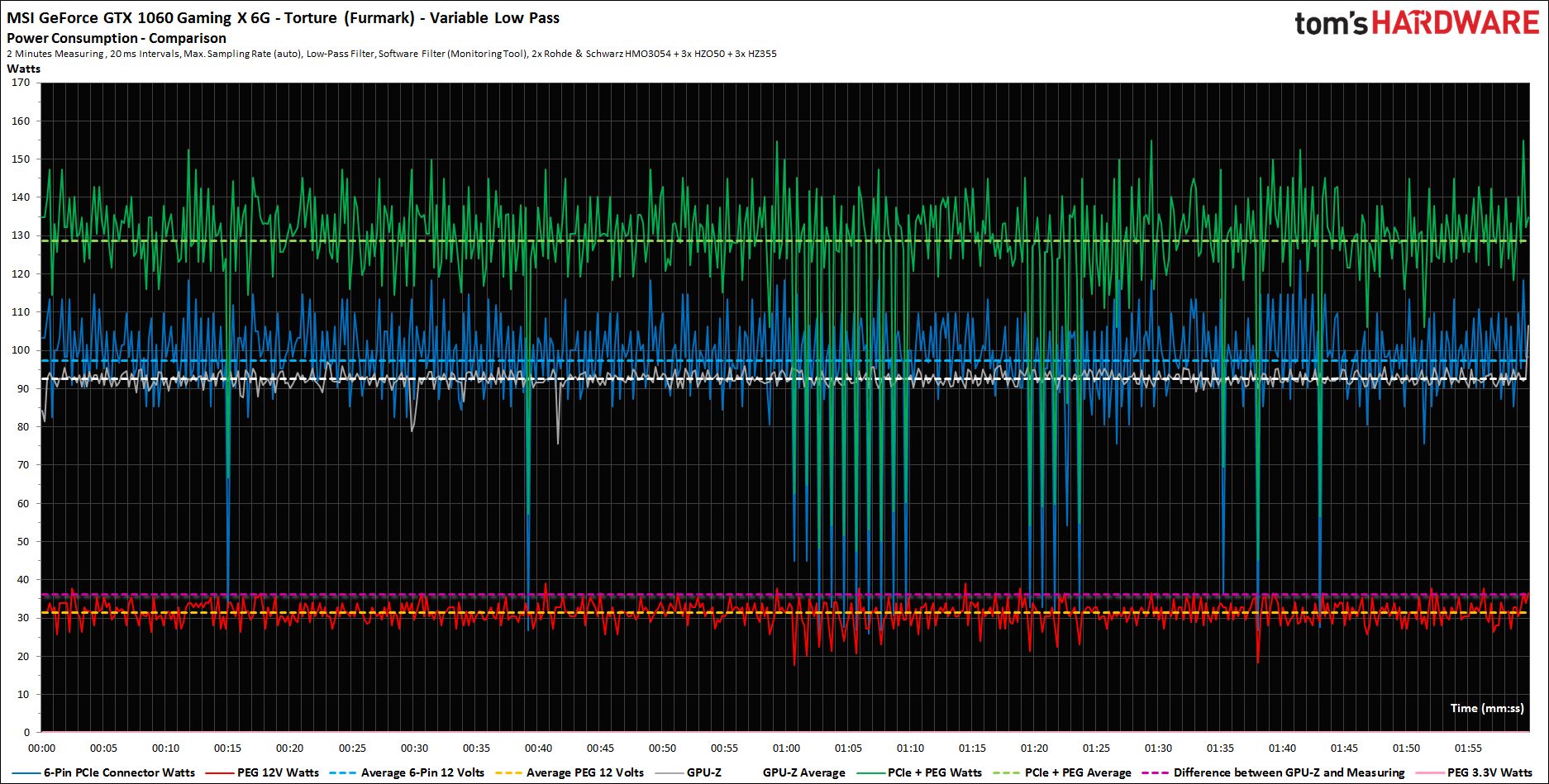Image resolution: width=1549 pixels, height=784 pixels.
Task: Click the 00:30 time label on the x-axis
Action: coord(414,748)
